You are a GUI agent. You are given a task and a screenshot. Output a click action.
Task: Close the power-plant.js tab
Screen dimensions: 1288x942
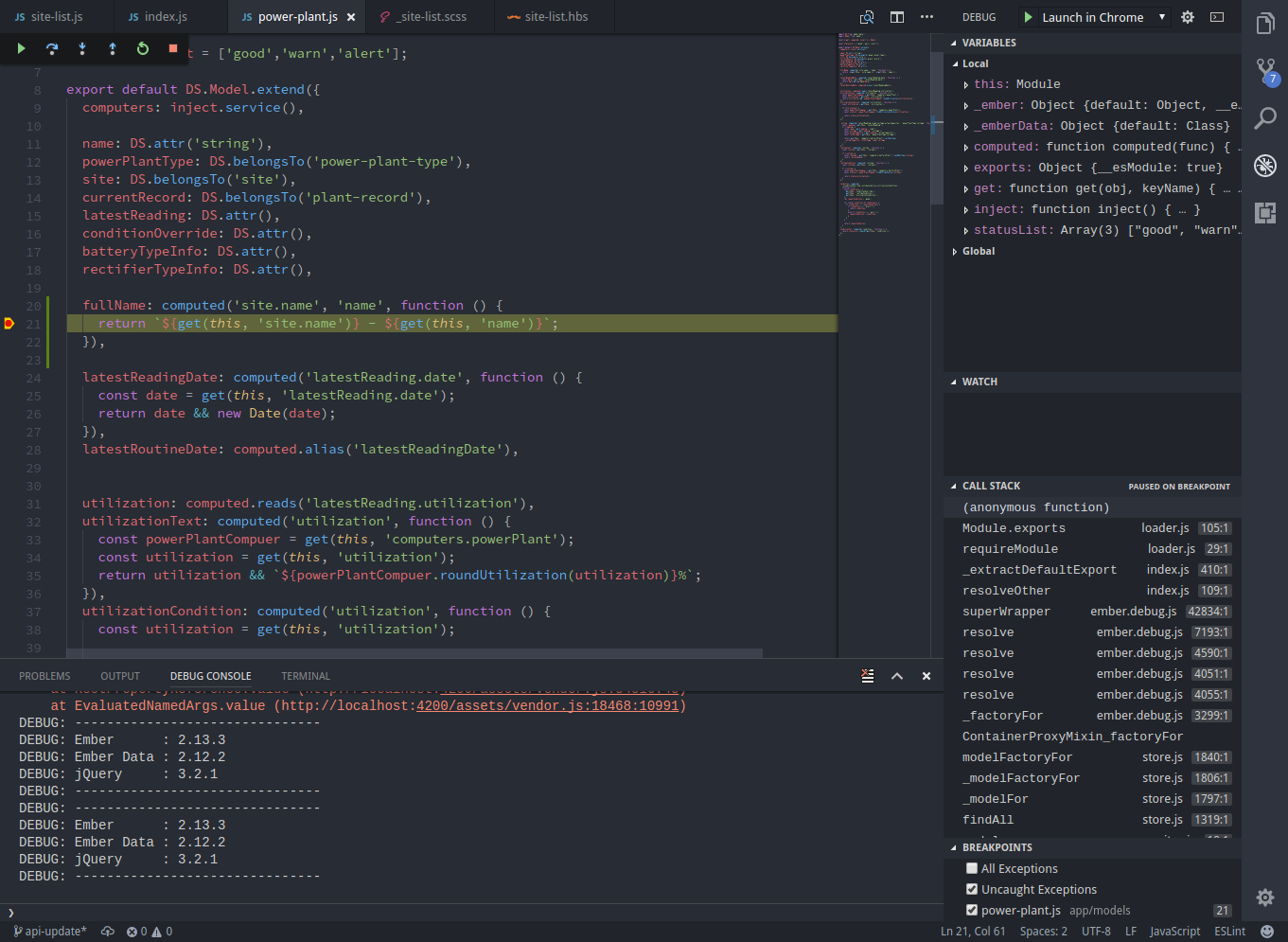tap(351, 17)
